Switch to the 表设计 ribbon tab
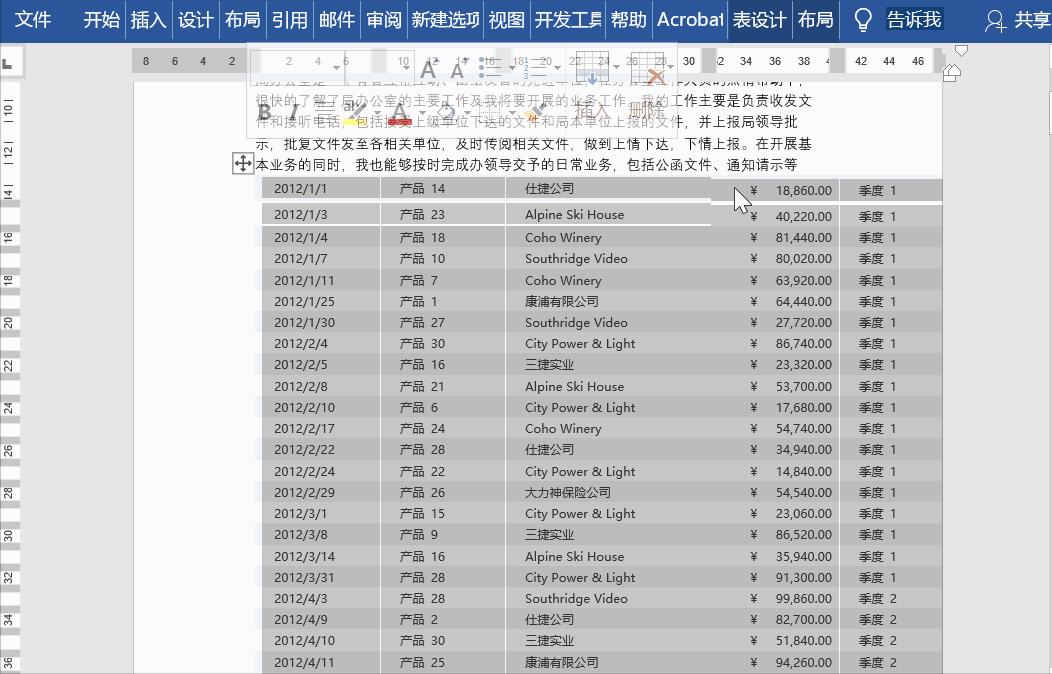 (759, 19)
